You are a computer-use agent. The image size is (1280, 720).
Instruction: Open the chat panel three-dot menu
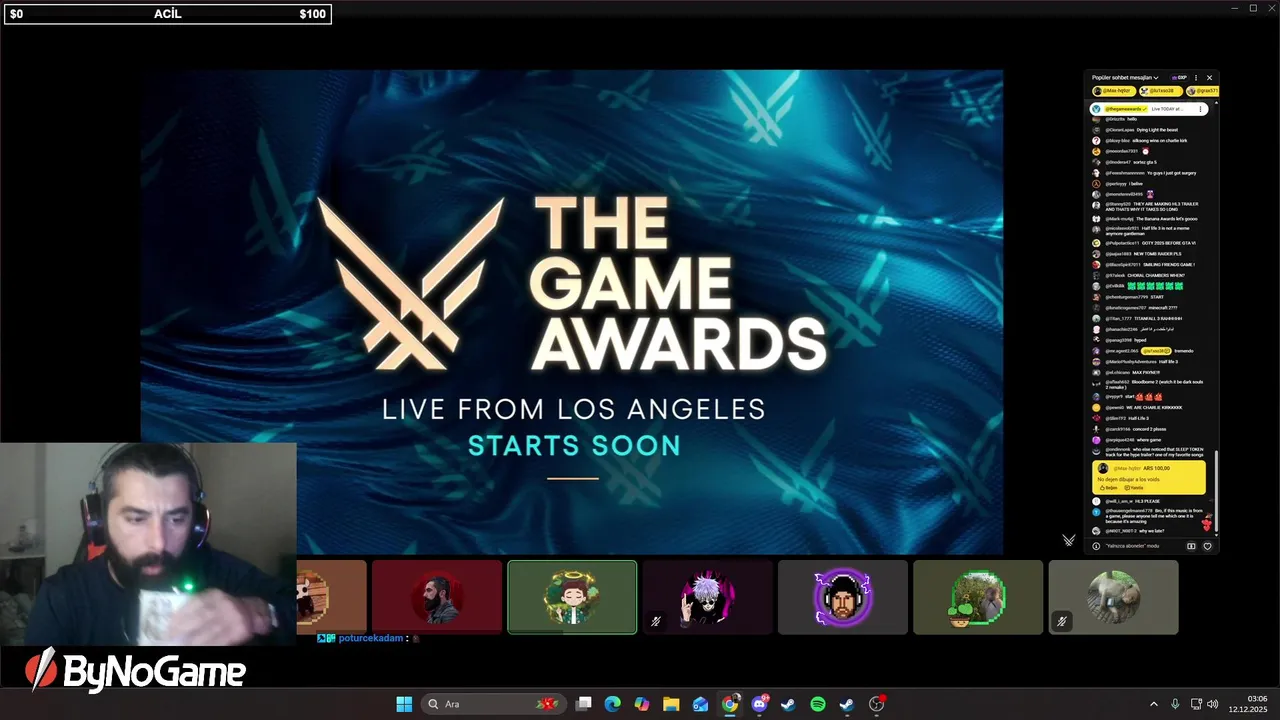coord(1196,77)
